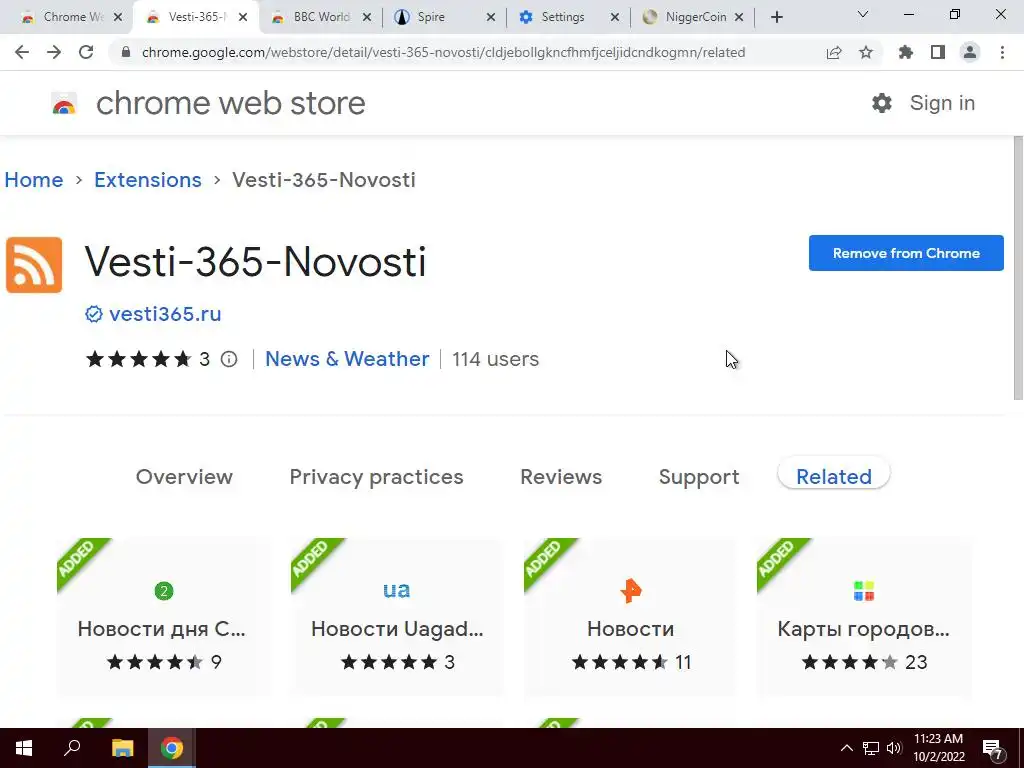Viewport: 1024px width, 768px height.
Task: Sign in to the web store
Action: click(942, 103)
